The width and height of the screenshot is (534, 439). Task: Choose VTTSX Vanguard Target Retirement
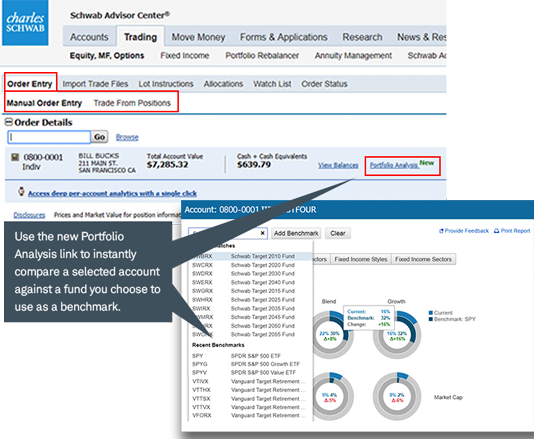coord(251,399)
